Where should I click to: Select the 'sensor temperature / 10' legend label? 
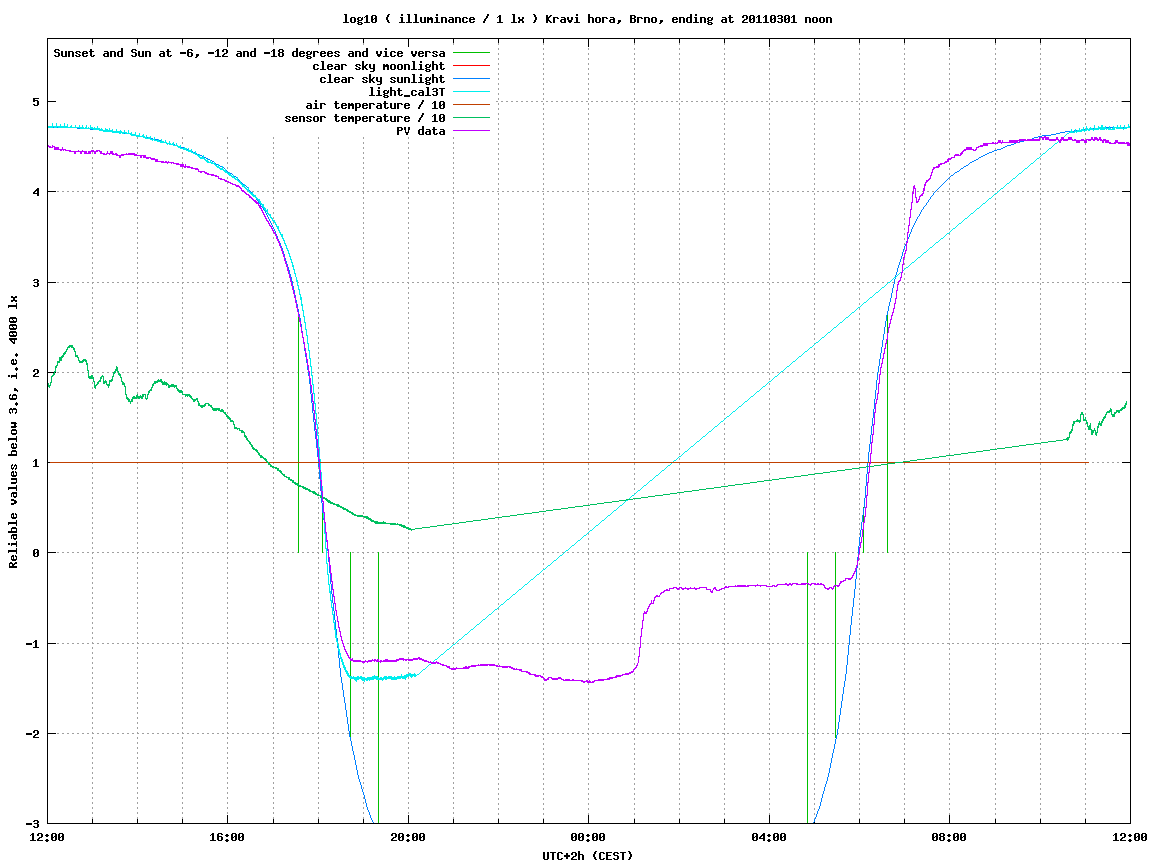(365, 118)
